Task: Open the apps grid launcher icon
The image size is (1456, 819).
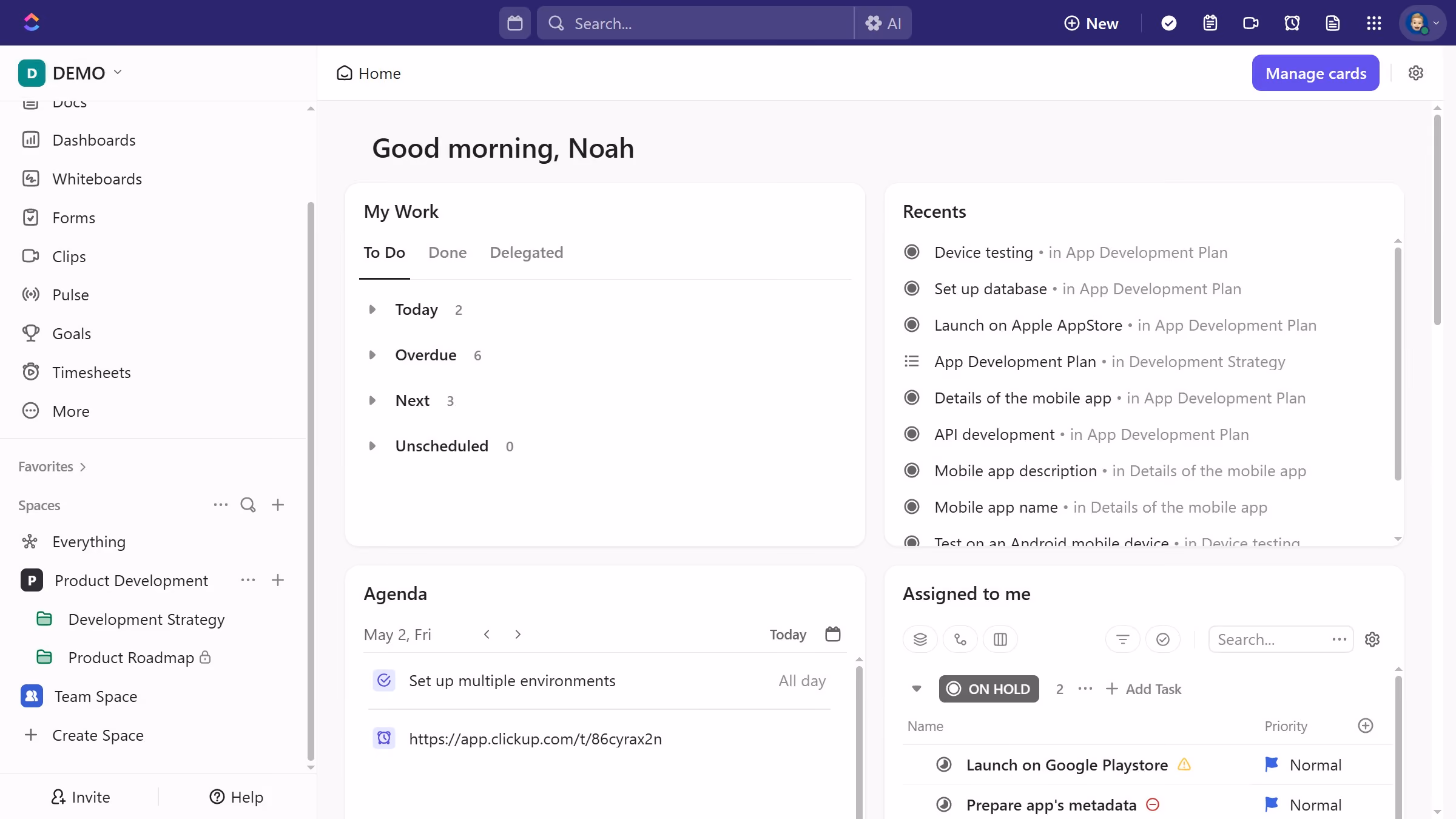Action: pos(1373,23)
